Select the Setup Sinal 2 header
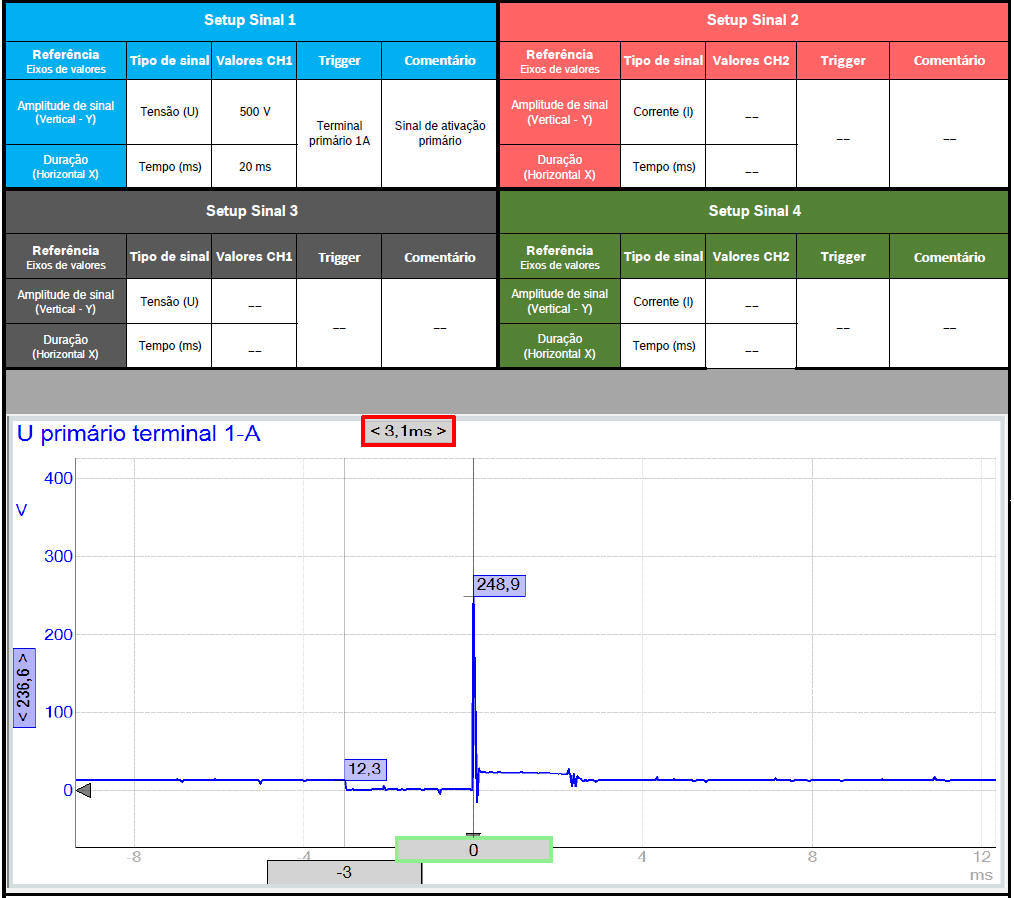The height and width of the screenshot is (898, 1014). [x=753, y=20]
